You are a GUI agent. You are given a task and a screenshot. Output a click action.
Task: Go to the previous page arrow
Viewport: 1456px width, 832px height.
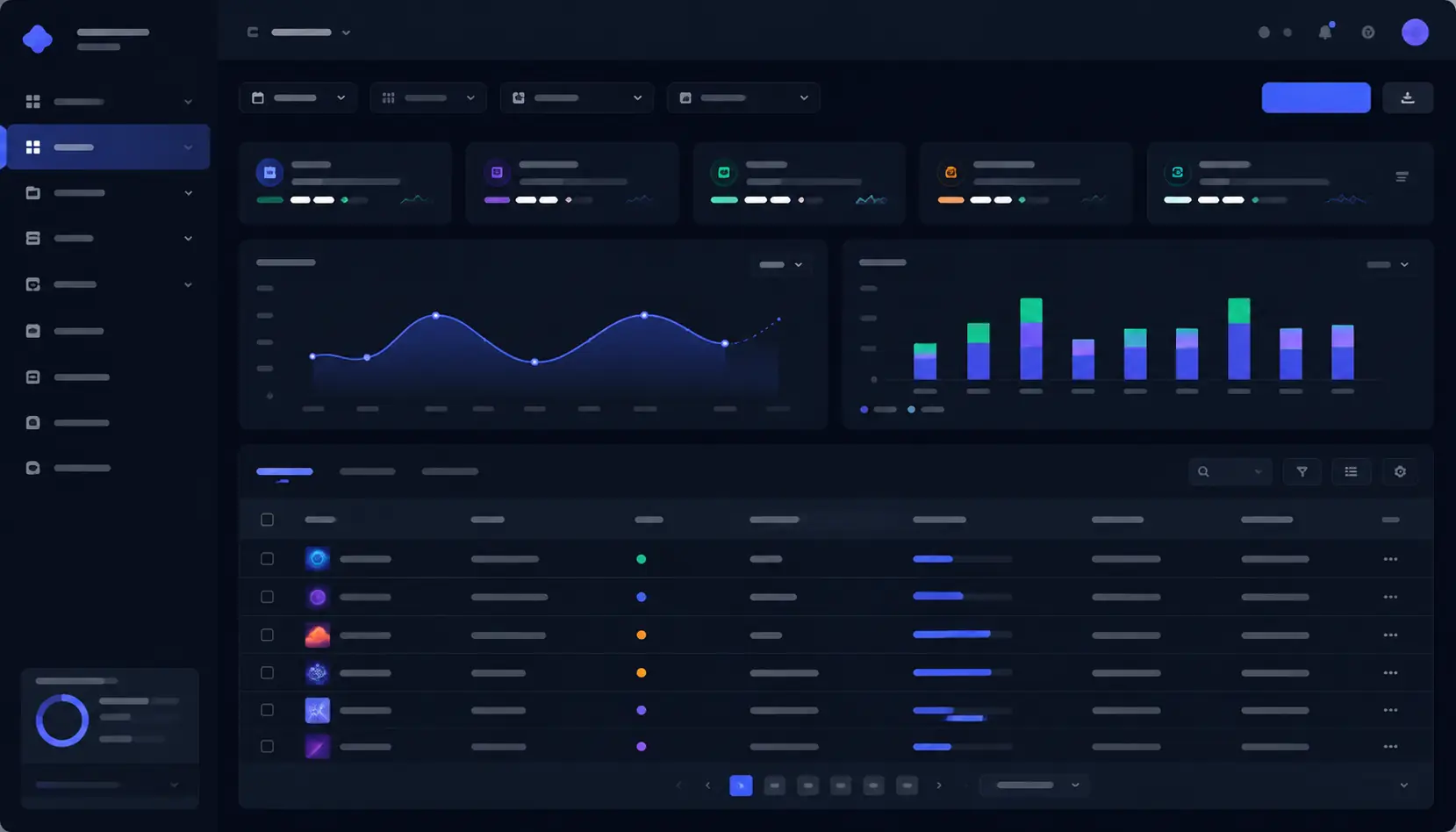(708, 785)
